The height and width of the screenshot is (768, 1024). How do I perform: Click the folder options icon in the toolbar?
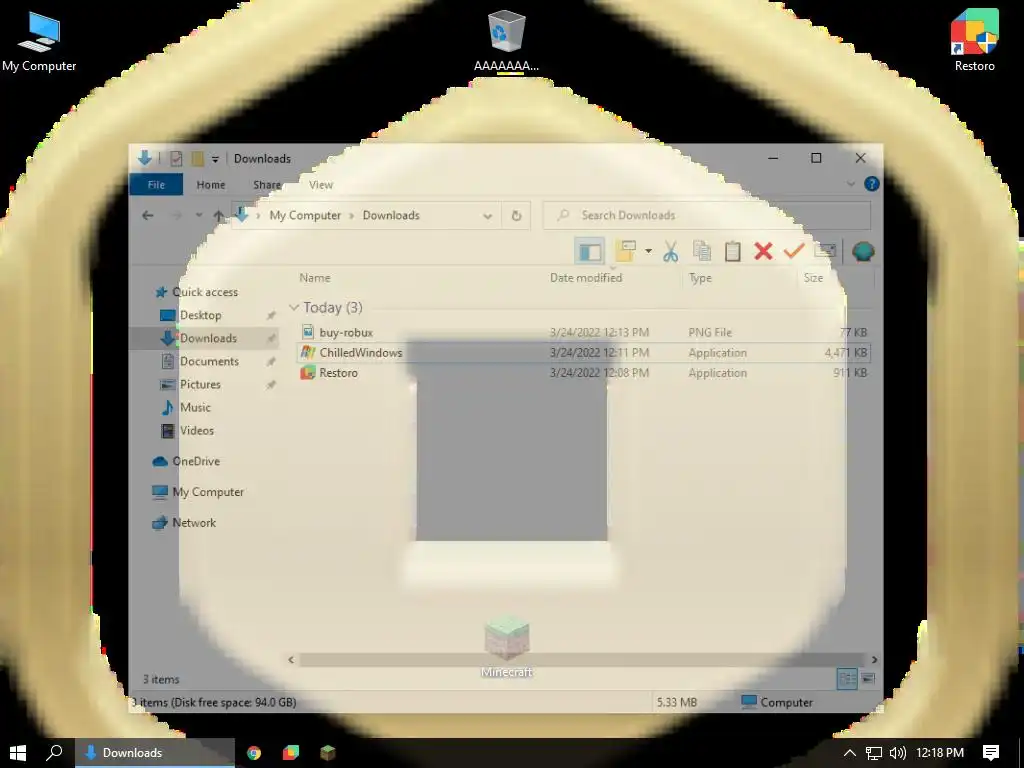point(626,251)
